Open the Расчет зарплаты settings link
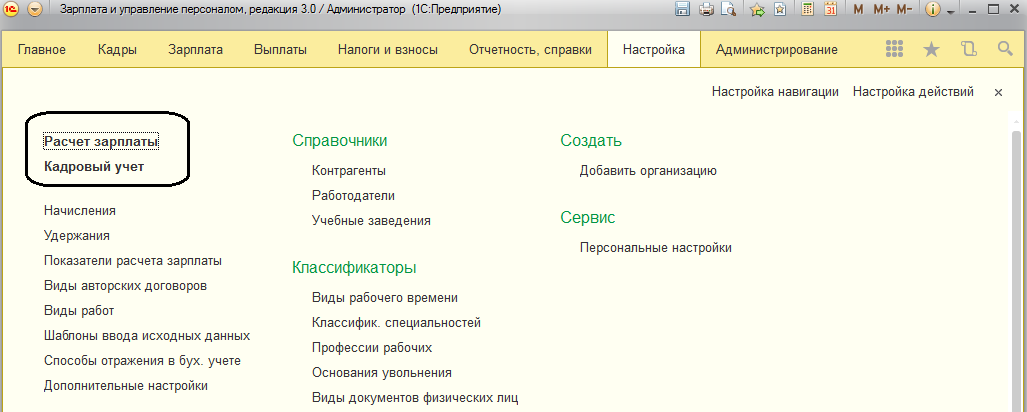 [x=101, y=142]
